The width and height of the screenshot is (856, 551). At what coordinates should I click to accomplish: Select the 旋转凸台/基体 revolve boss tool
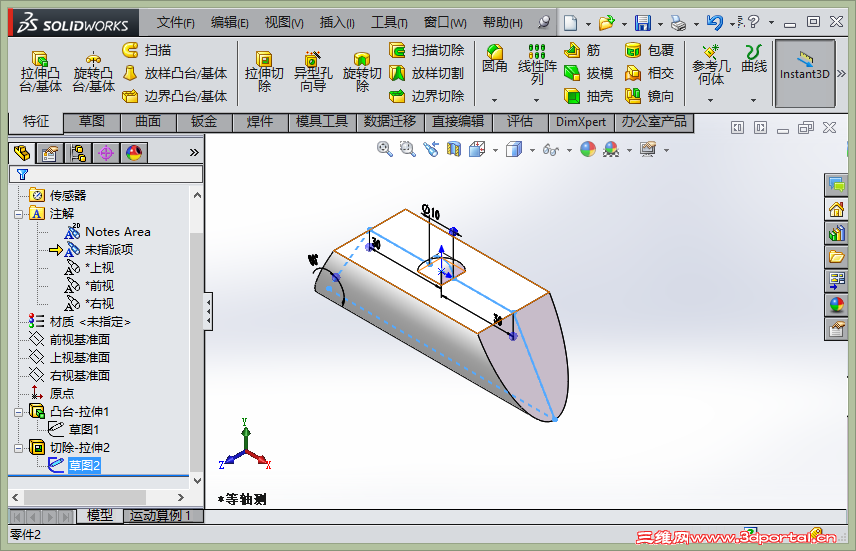(93, 72)
